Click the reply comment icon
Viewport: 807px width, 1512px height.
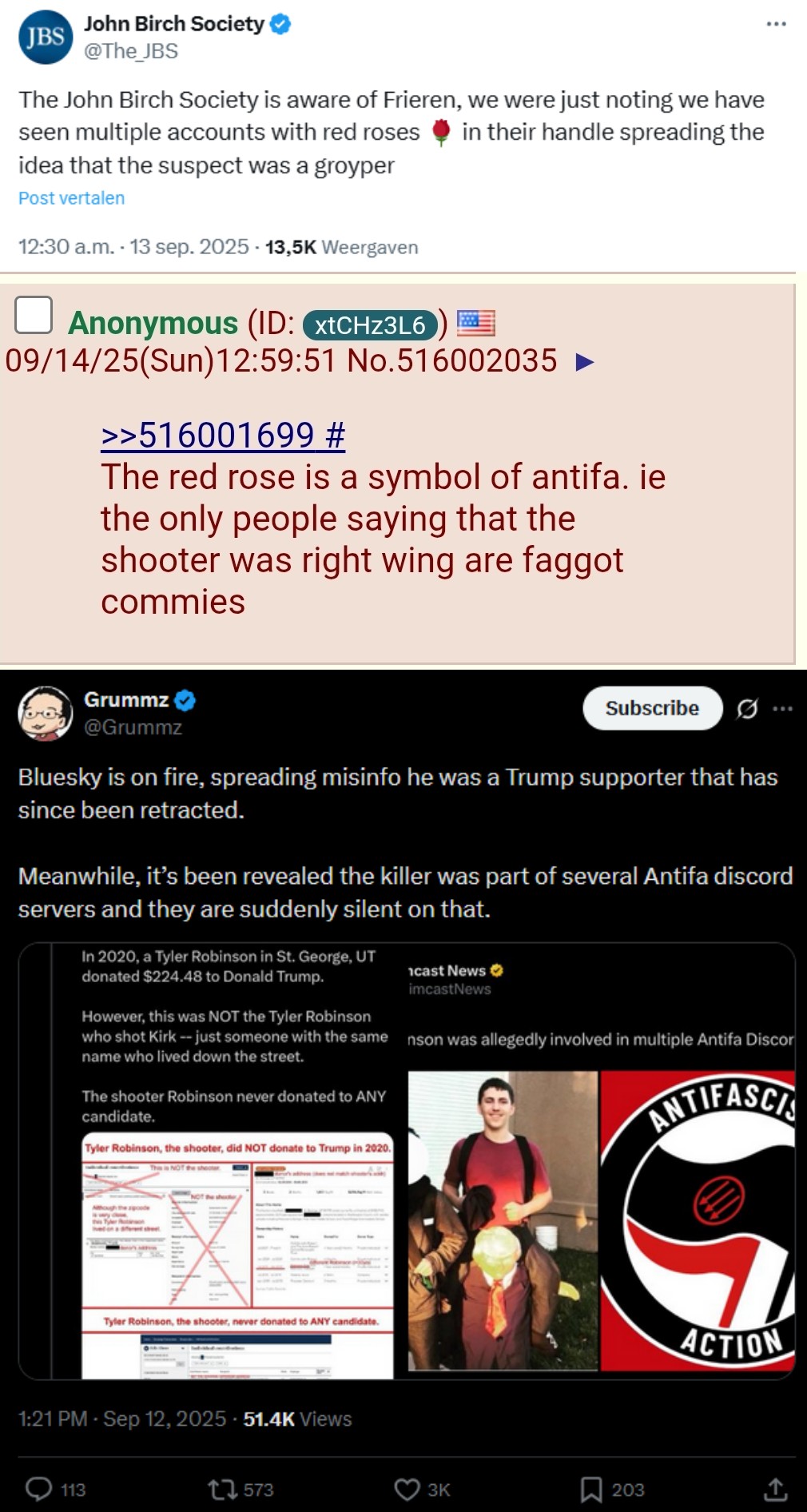[x=39, y=1489]
